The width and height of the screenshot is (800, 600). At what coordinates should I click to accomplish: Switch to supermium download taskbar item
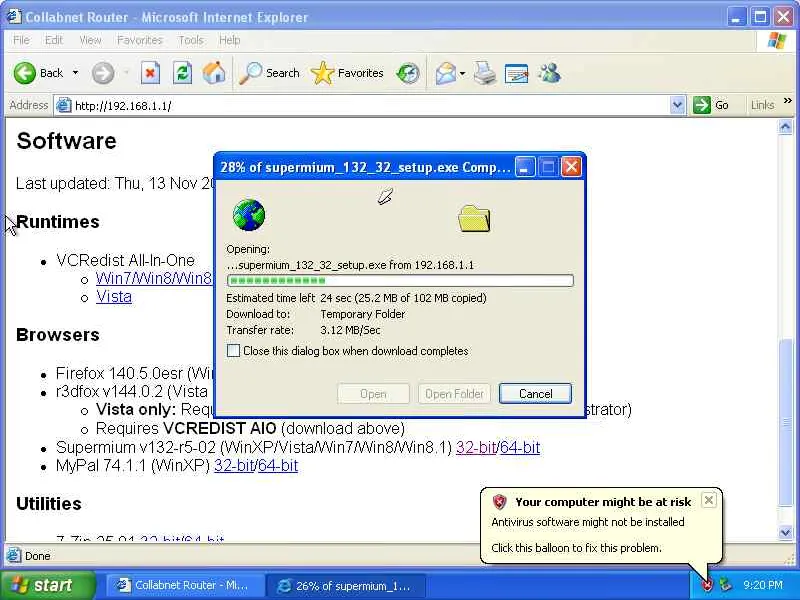(346, 585)
